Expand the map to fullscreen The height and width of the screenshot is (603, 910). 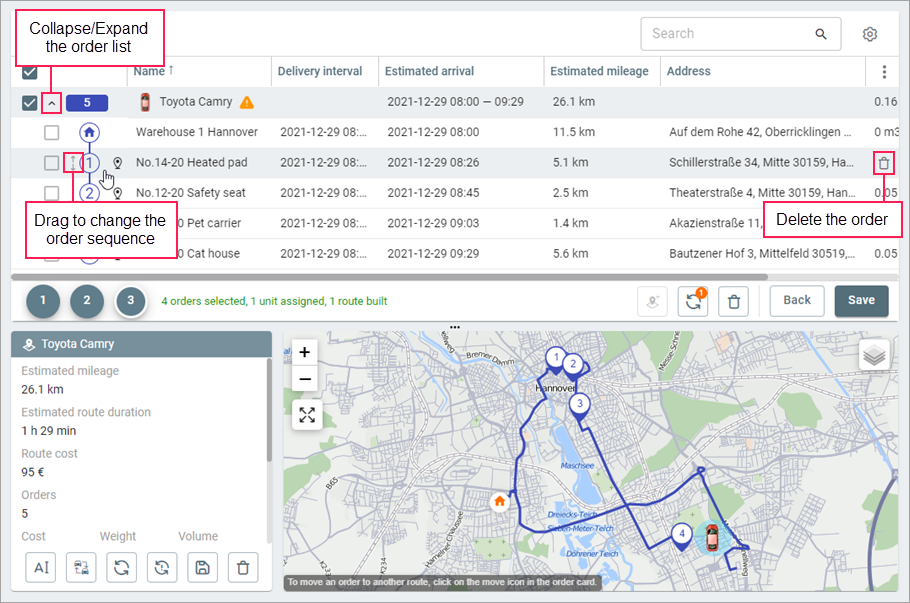coord(306,414)
